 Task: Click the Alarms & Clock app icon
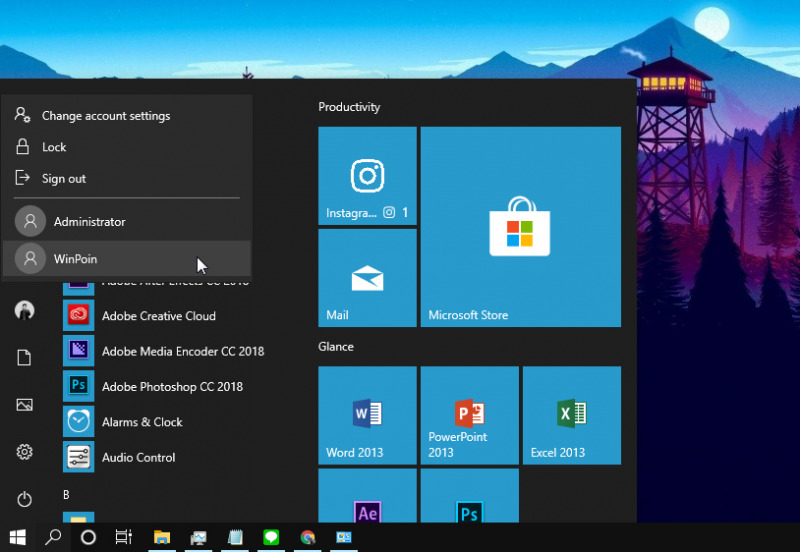click(x=79, y=421)
